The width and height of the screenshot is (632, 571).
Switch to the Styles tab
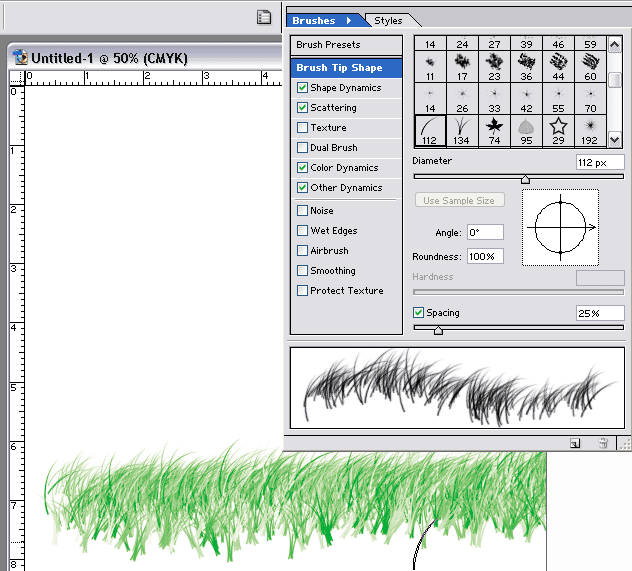pos(388,21)
